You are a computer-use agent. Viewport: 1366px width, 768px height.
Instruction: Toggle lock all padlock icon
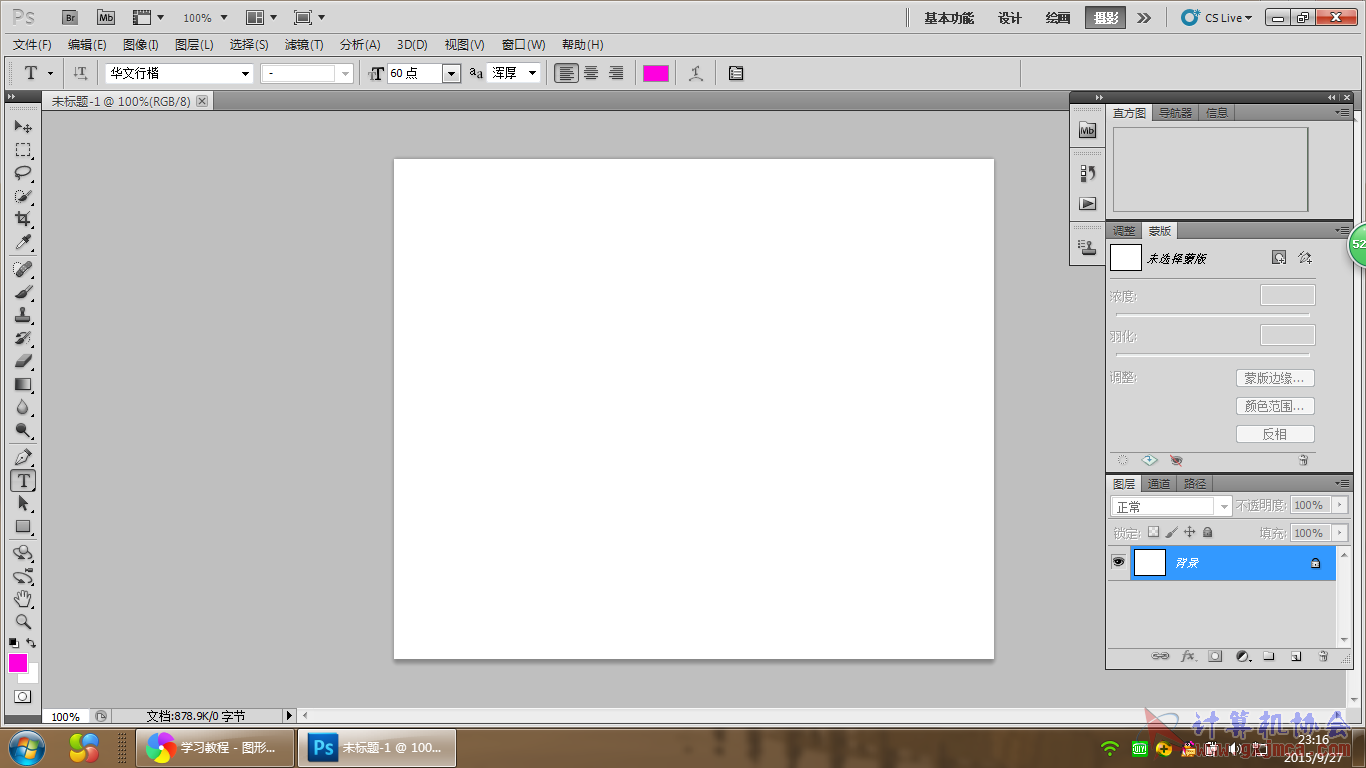click(1208, 533)
